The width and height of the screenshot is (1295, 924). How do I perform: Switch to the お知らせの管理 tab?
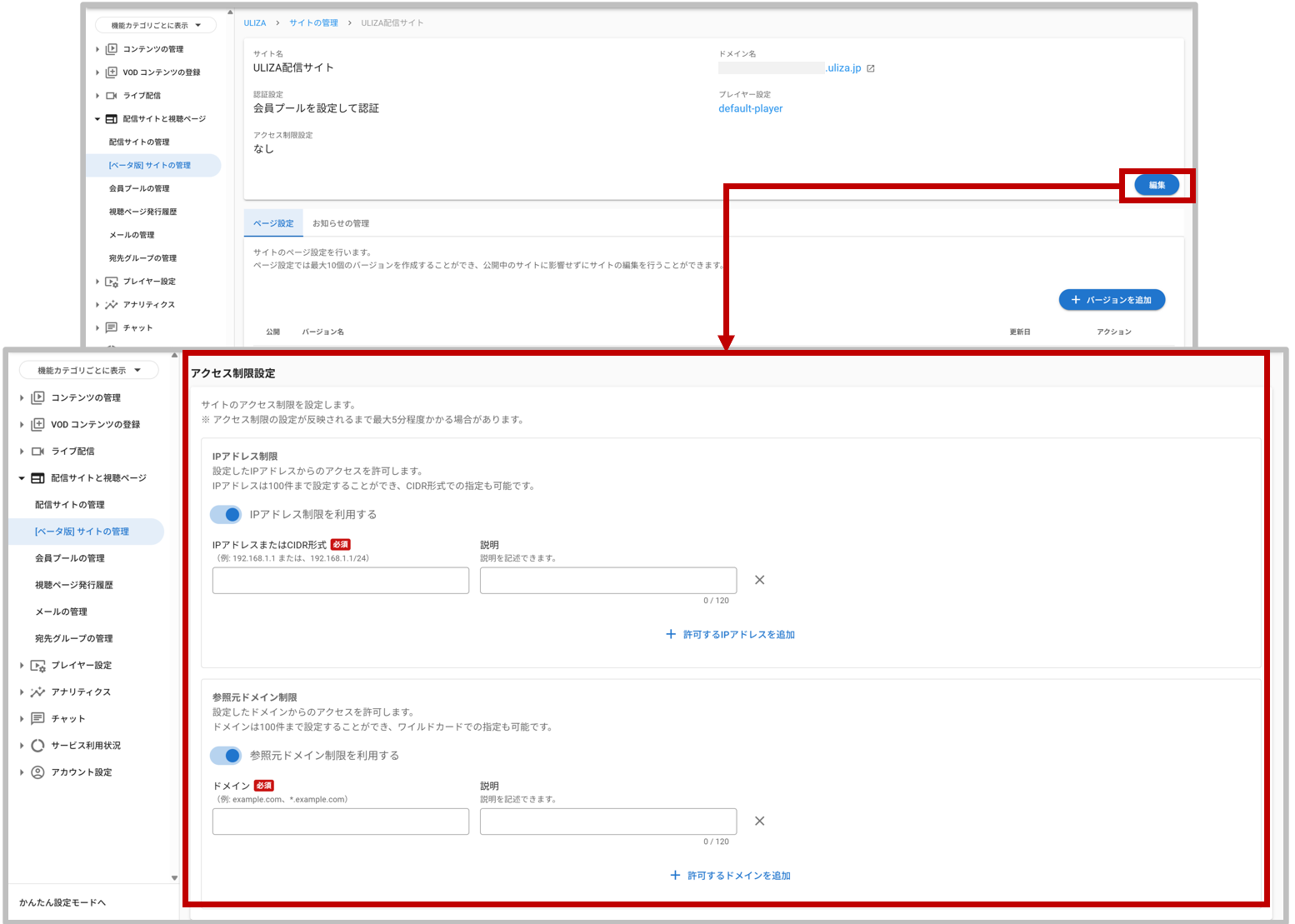coord(340,223)
